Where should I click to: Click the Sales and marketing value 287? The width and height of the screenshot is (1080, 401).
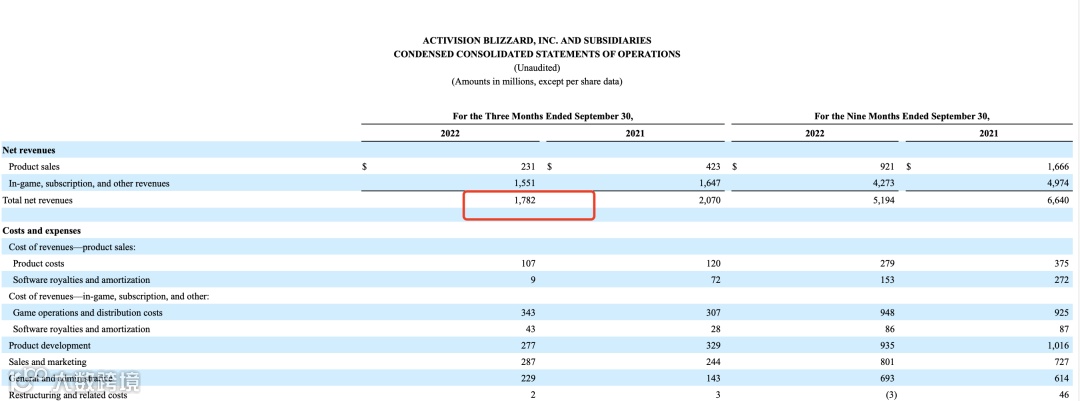tap(529, 362)
